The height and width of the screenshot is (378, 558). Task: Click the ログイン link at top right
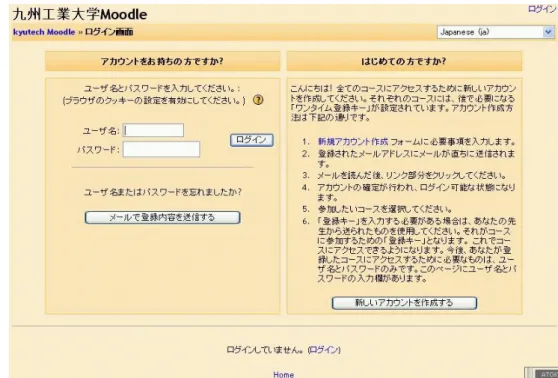coord(542,9)
